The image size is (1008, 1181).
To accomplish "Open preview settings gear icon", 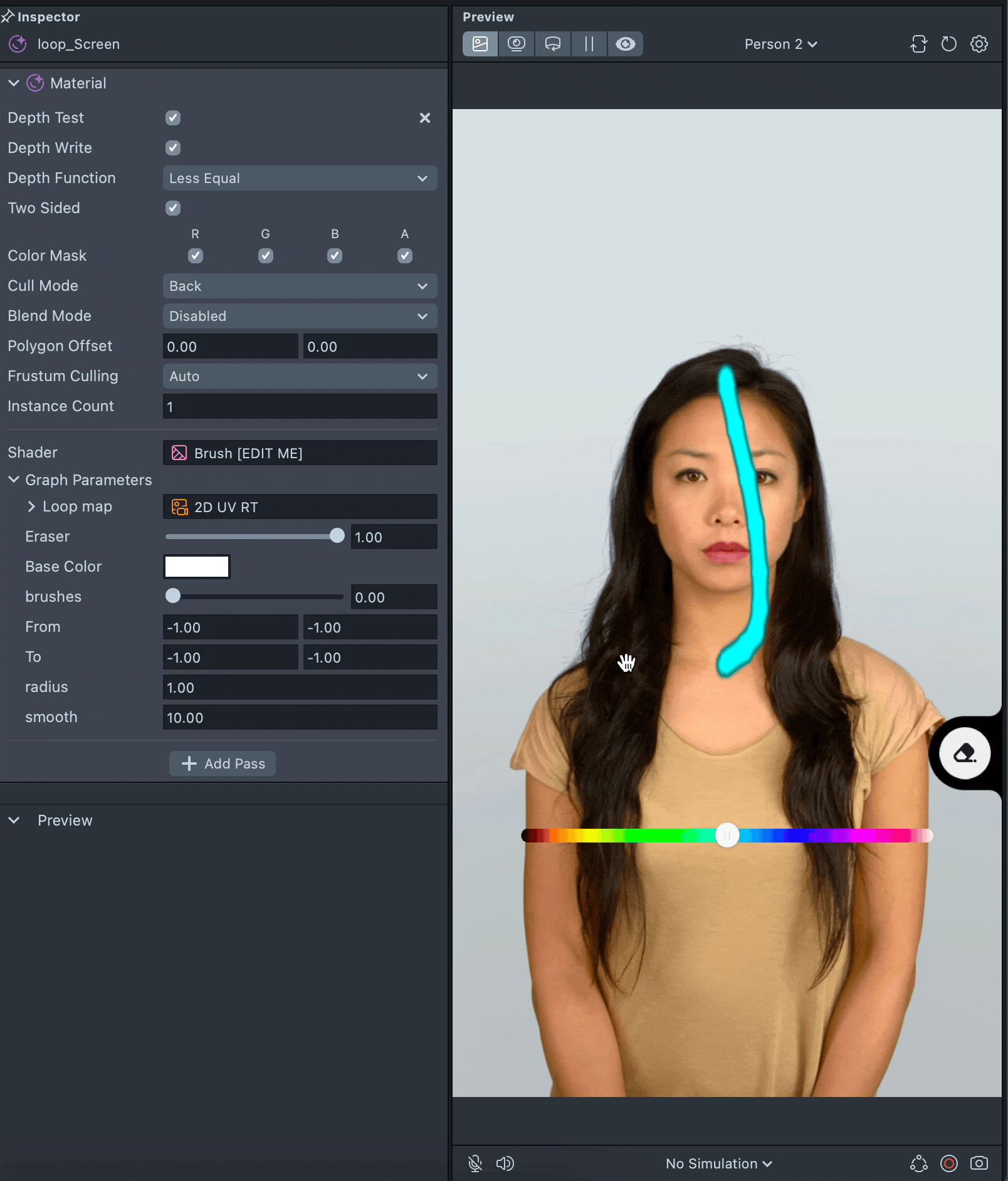I will point(979,44).
